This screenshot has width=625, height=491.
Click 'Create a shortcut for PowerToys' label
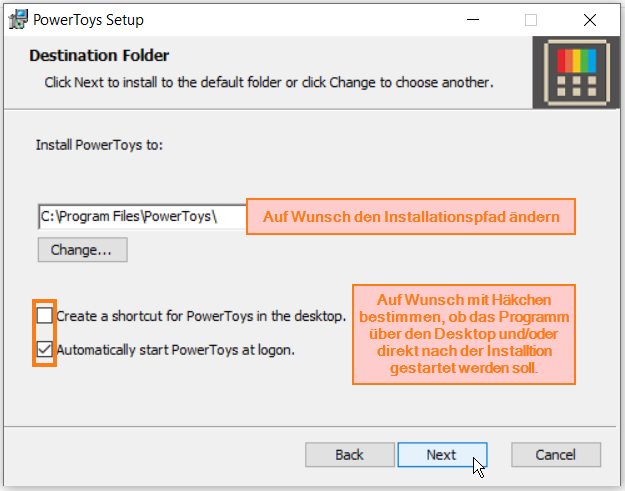click(x=201, y=316)
